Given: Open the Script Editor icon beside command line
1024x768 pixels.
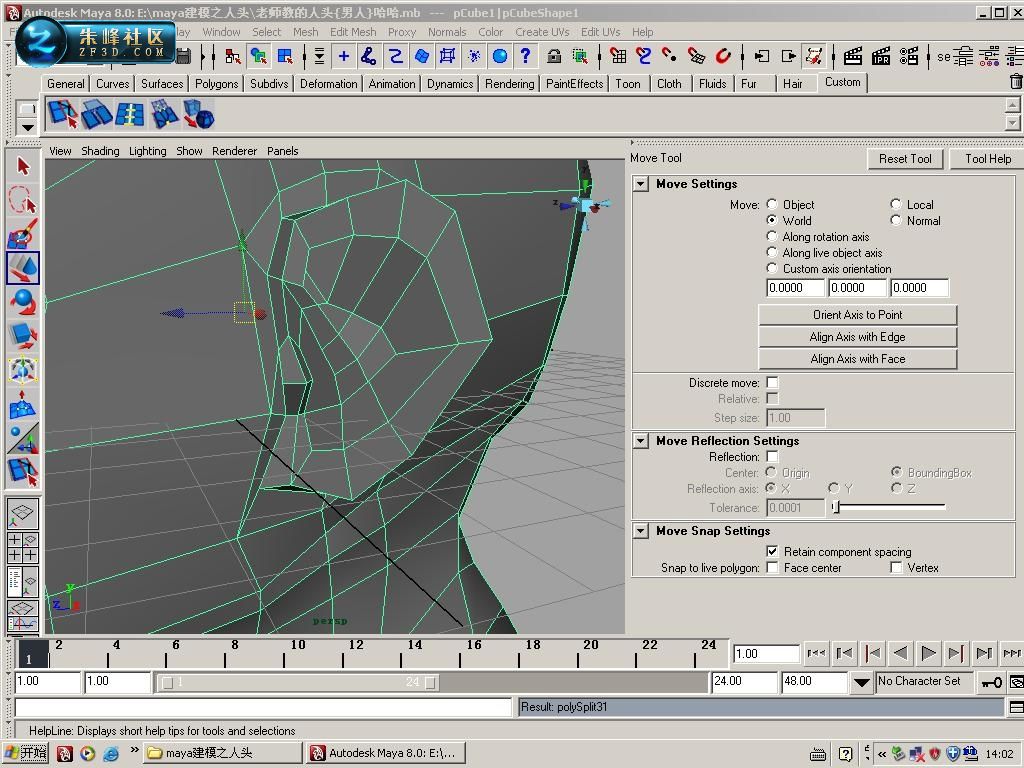Looking at the screenshot, I should pos(1016,707).
